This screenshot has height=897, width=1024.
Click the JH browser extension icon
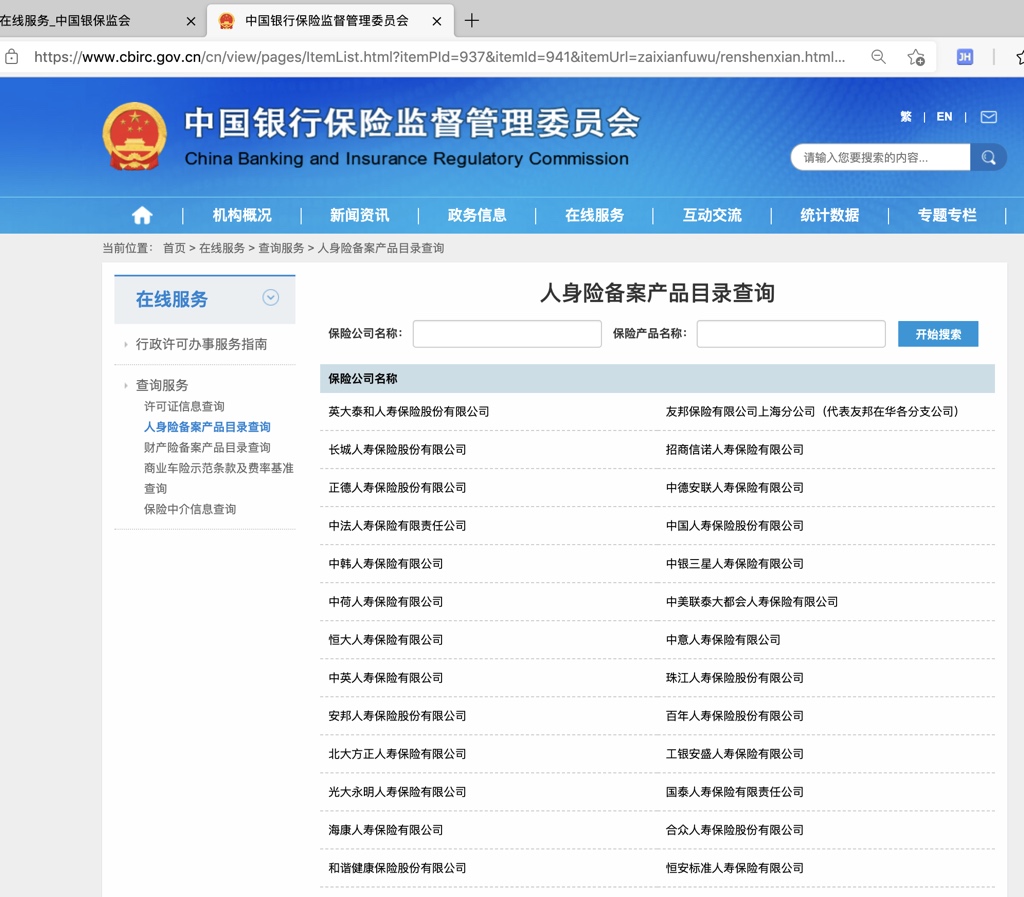[965, 57]
